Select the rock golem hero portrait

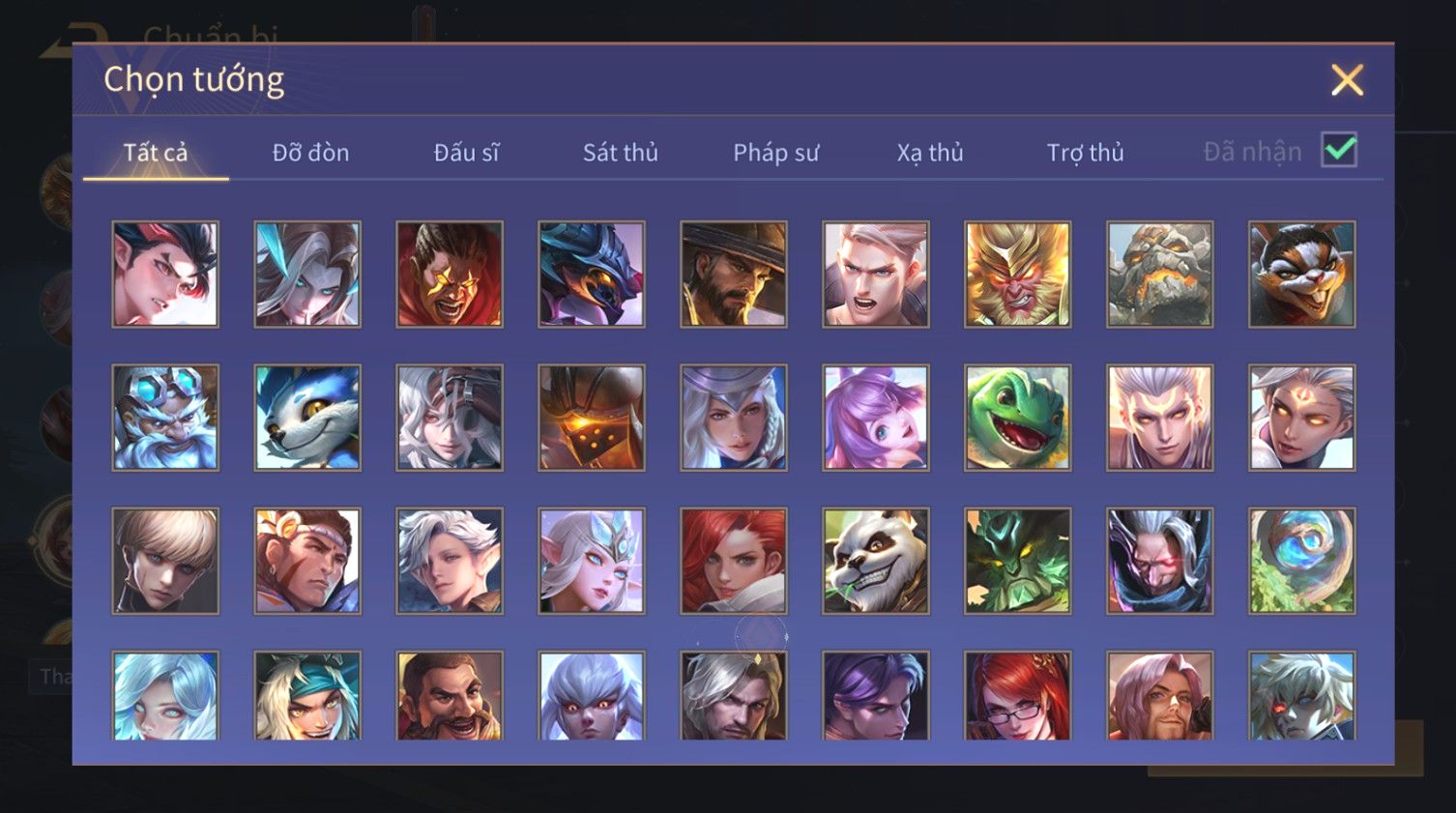[x=1159, y=275]
